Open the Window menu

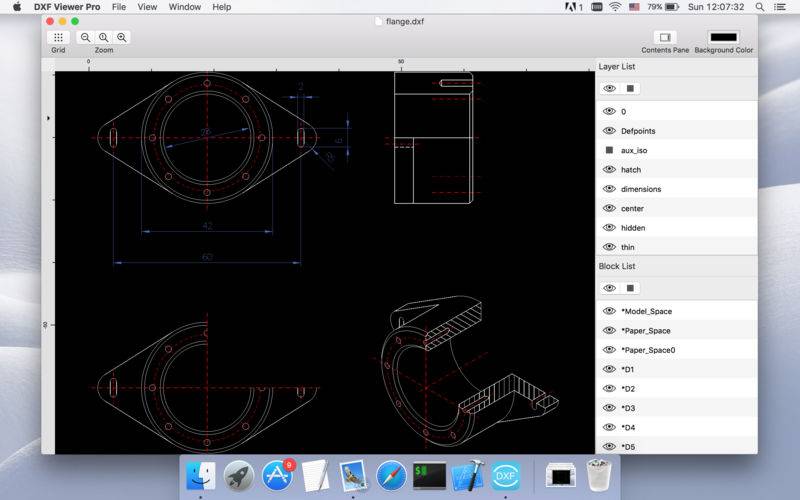(x=184, y=7)
